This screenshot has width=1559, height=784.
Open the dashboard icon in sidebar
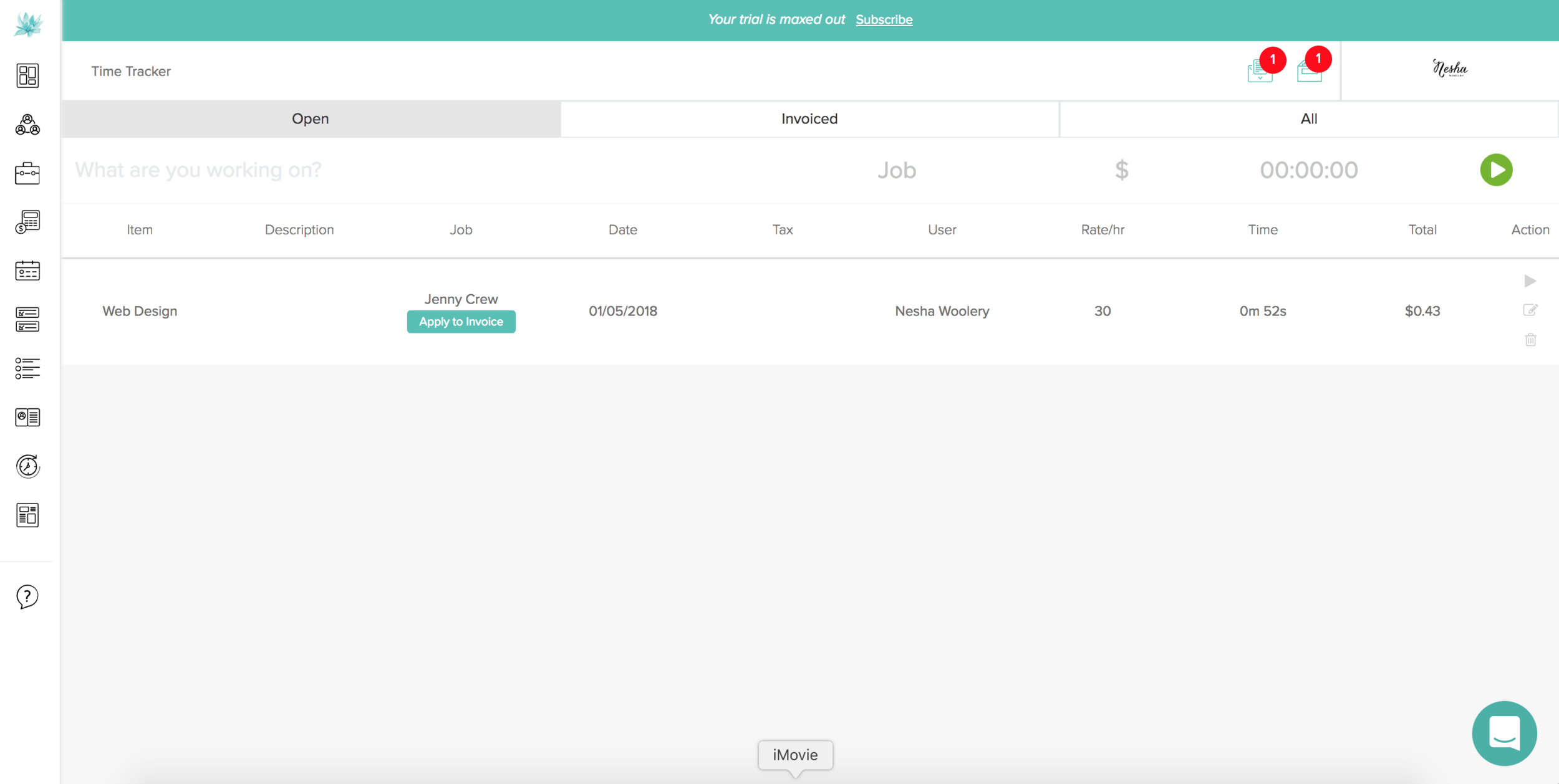tap(27, 75)
